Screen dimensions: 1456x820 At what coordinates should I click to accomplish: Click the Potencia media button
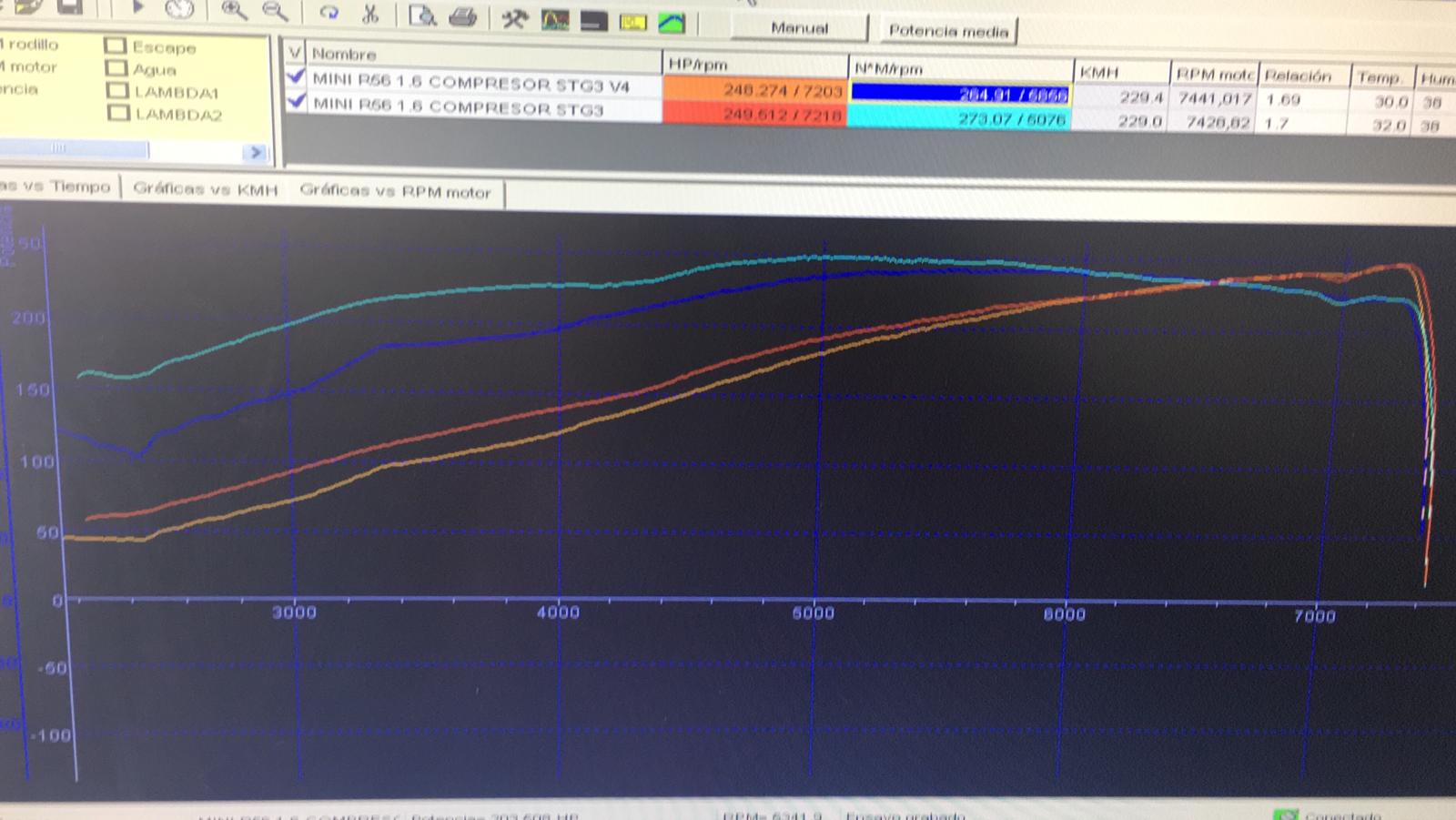coord(948,31)
